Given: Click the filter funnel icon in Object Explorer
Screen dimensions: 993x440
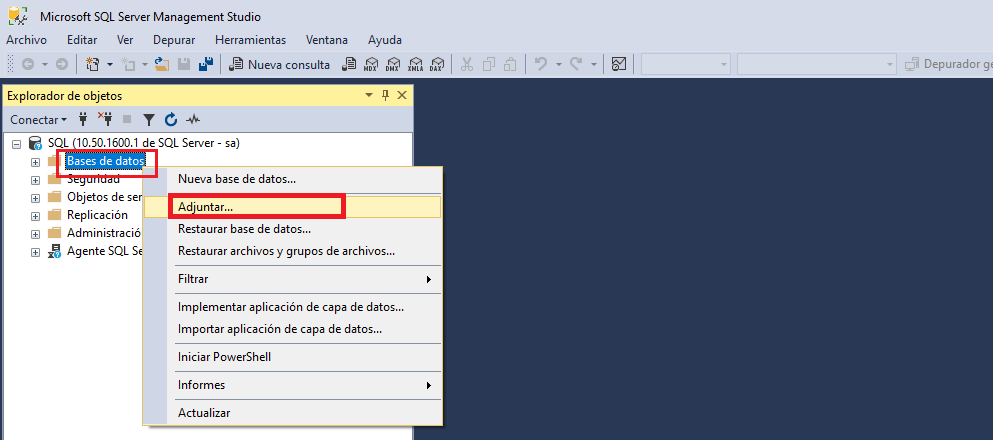Looking at the screenshot, I should [x=149, y=119].
